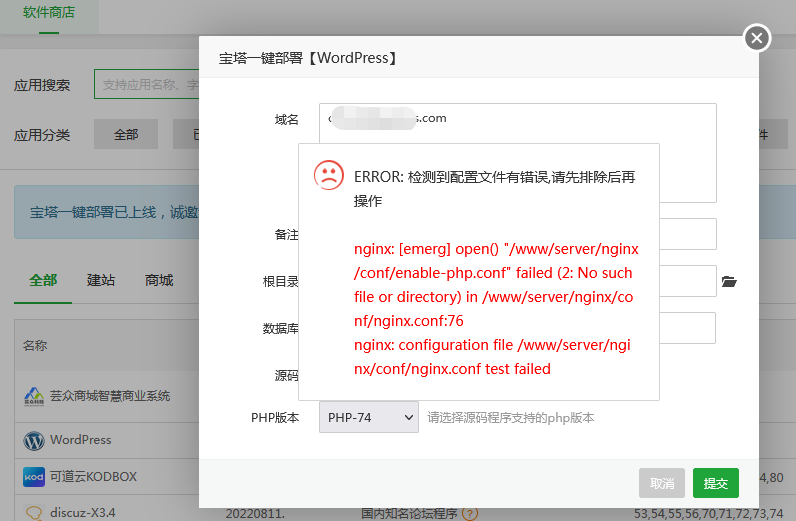Open root directory folder browser icon
Image resolution: width=796 pixels, height=521 pixels.
pyautogui.click(x=729, y=281)
